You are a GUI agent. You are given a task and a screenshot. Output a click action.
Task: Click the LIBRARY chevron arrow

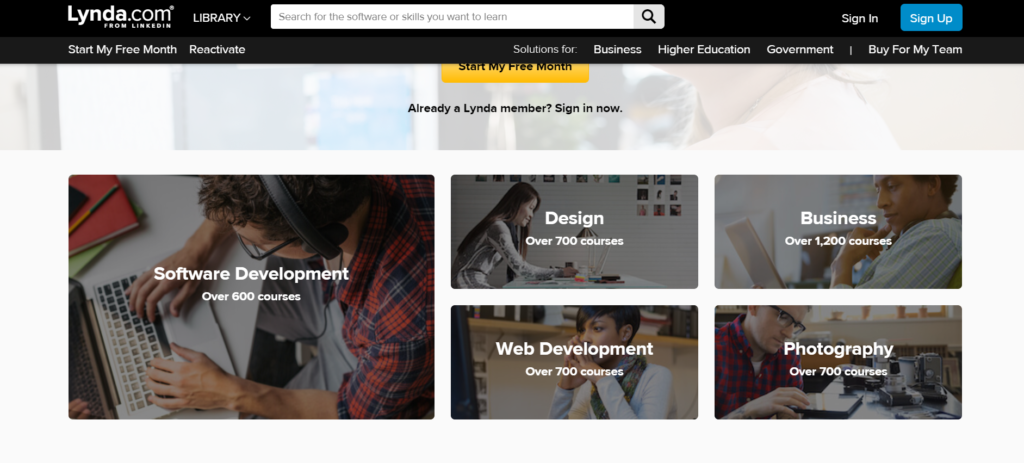[x=247, y=18]
